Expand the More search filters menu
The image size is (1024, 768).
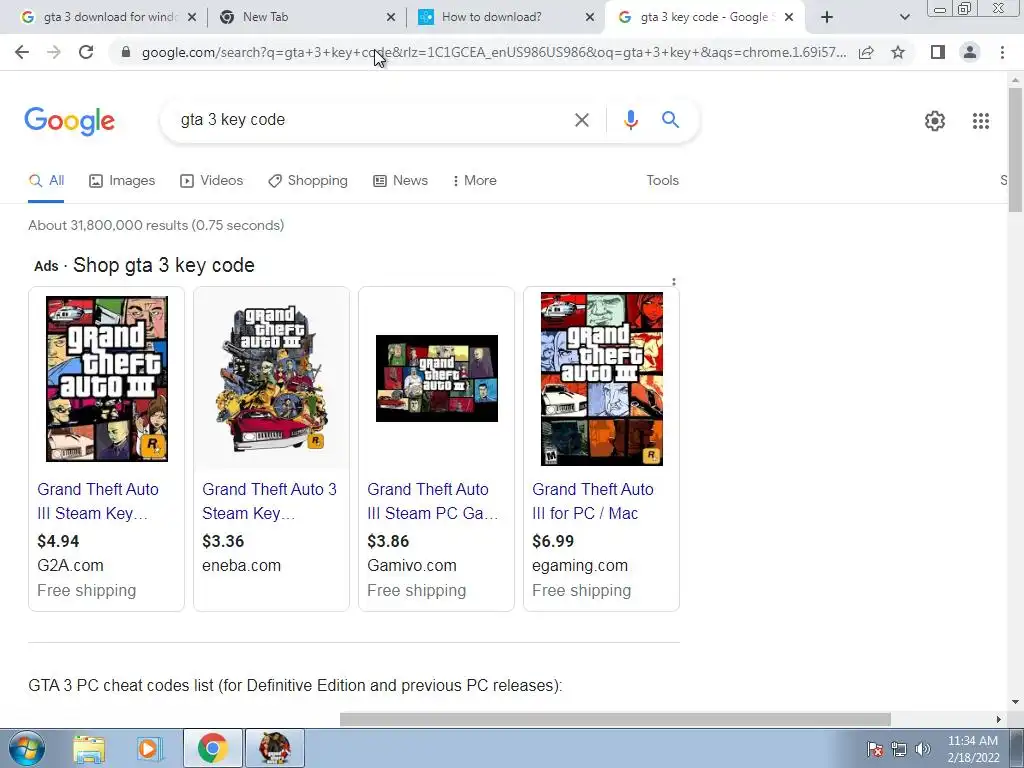(475, 181)
